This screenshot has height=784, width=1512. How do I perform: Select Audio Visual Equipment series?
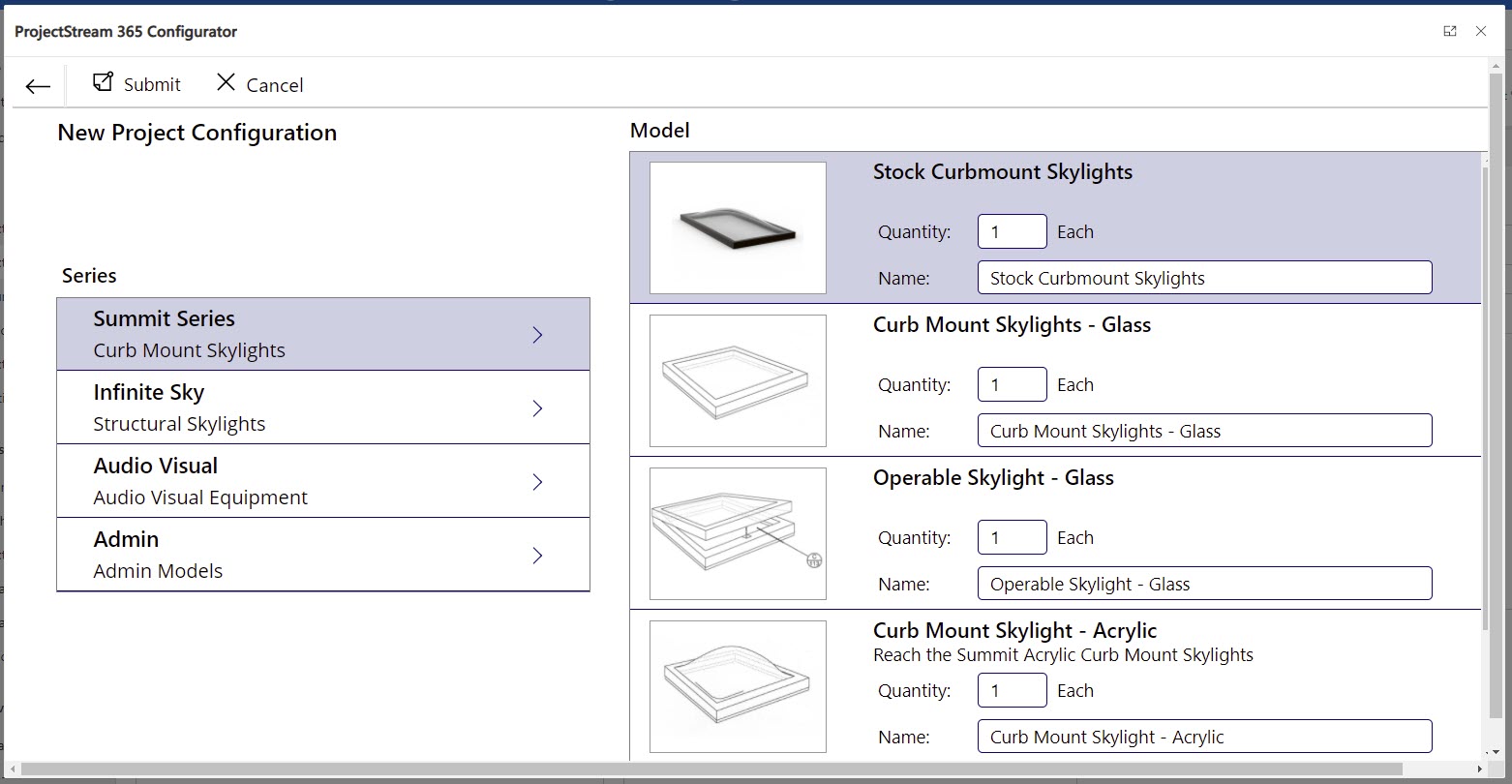pyautogui.click(x=323, y=481)
